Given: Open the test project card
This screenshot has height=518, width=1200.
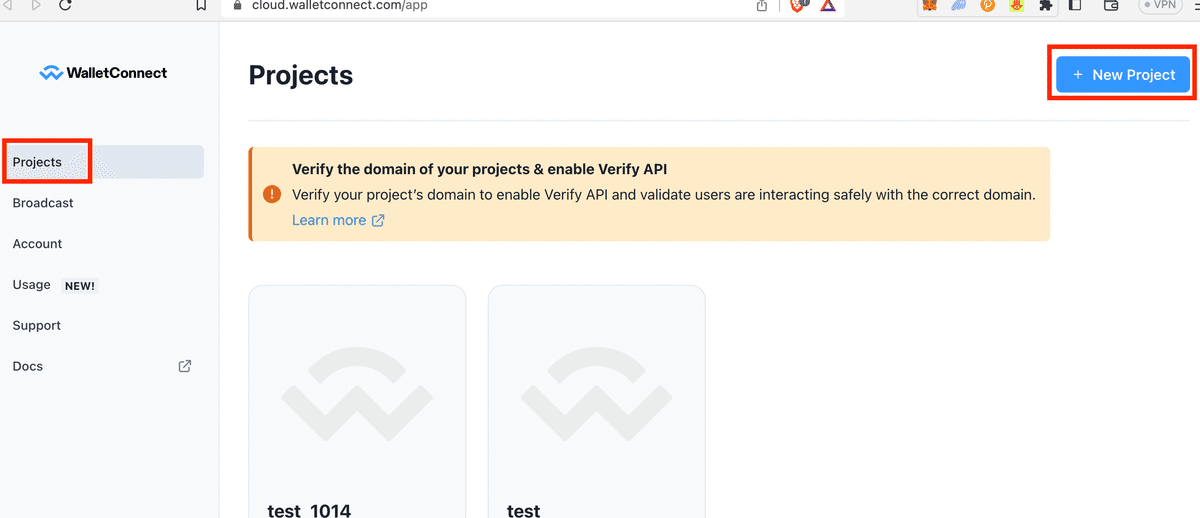Looking at the screenshot, I should [597, 402].
